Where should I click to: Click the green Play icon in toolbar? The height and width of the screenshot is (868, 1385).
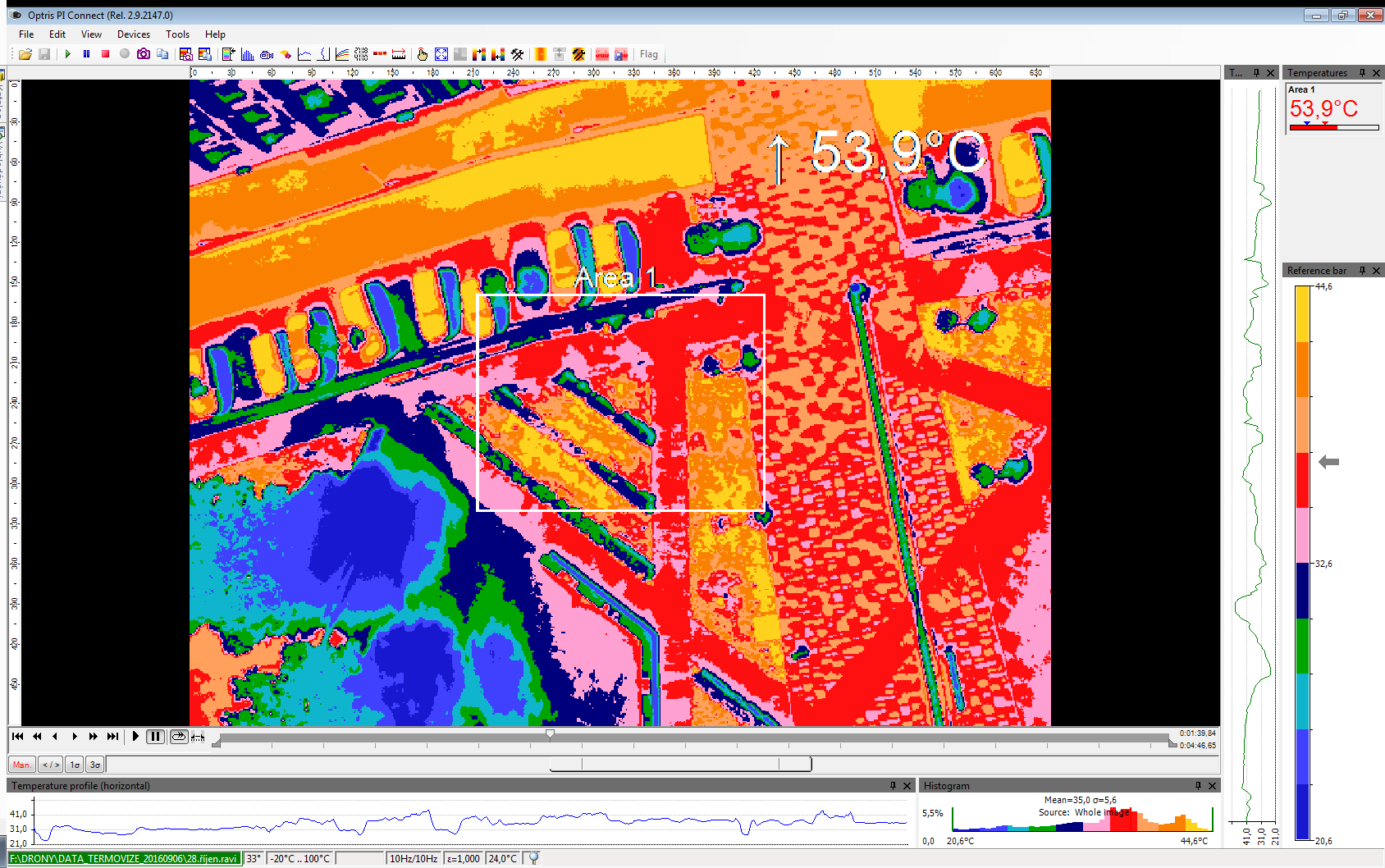click(67, 54)
